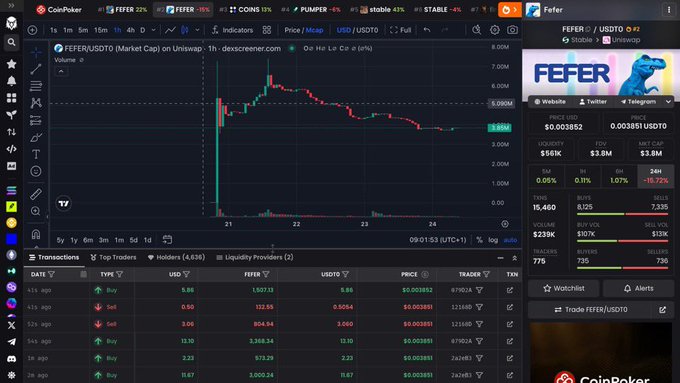This screenshot has height=383, width=680.
Task: Toggle the magnet snap mode
Action: pos(36,234)
